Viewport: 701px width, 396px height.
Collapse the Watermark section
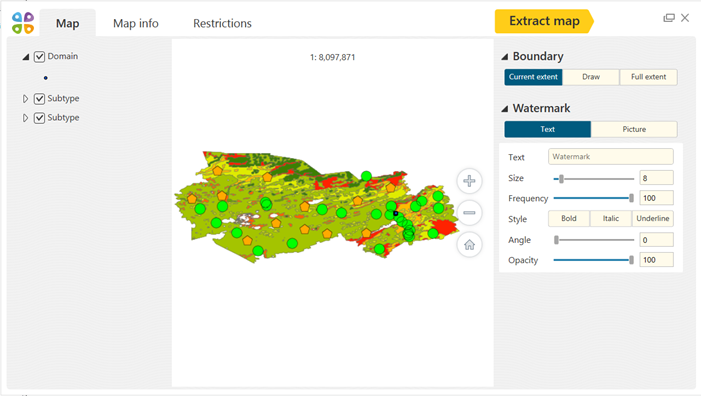point(505,109)
